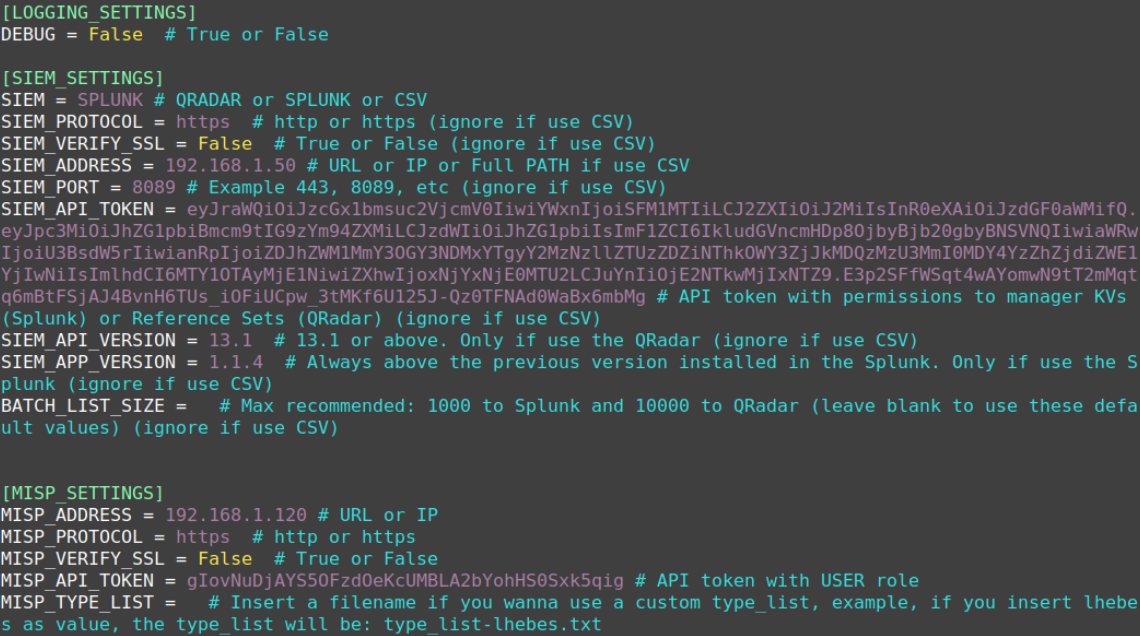
Task: Click the https value of MISP_PROTOCOL
Action: (203, 538)
